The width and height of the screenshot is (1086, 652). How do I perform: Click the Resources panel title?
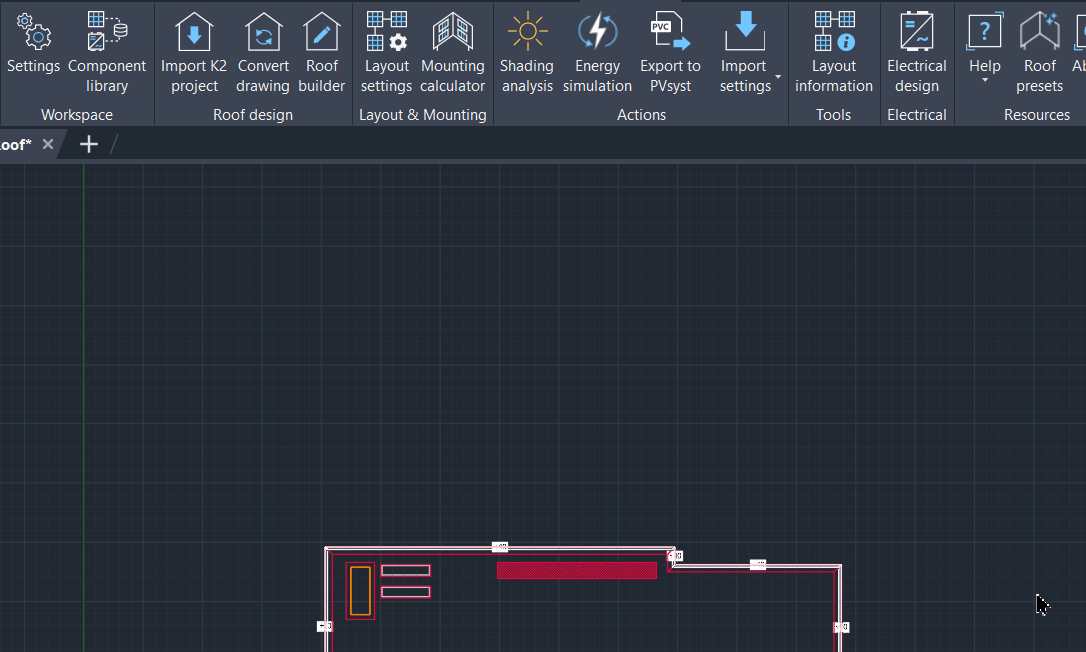(x=1037, y=115)
